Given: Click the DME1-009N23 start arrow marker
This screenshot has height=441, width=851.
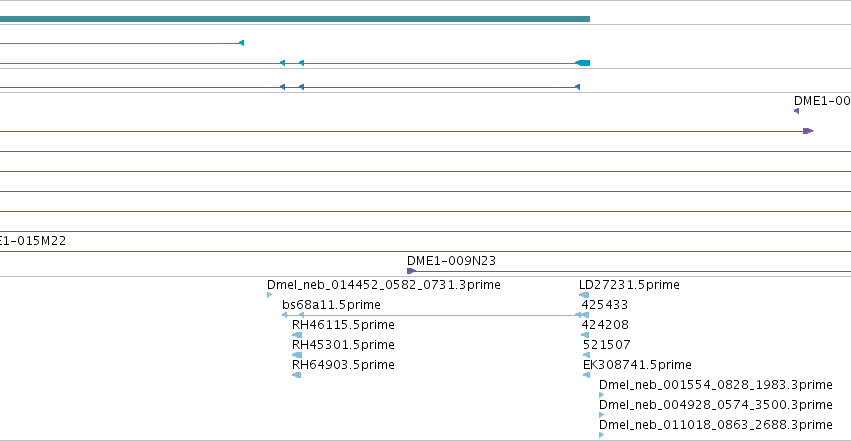Looking at the screenshot, I should pos(411,271).
